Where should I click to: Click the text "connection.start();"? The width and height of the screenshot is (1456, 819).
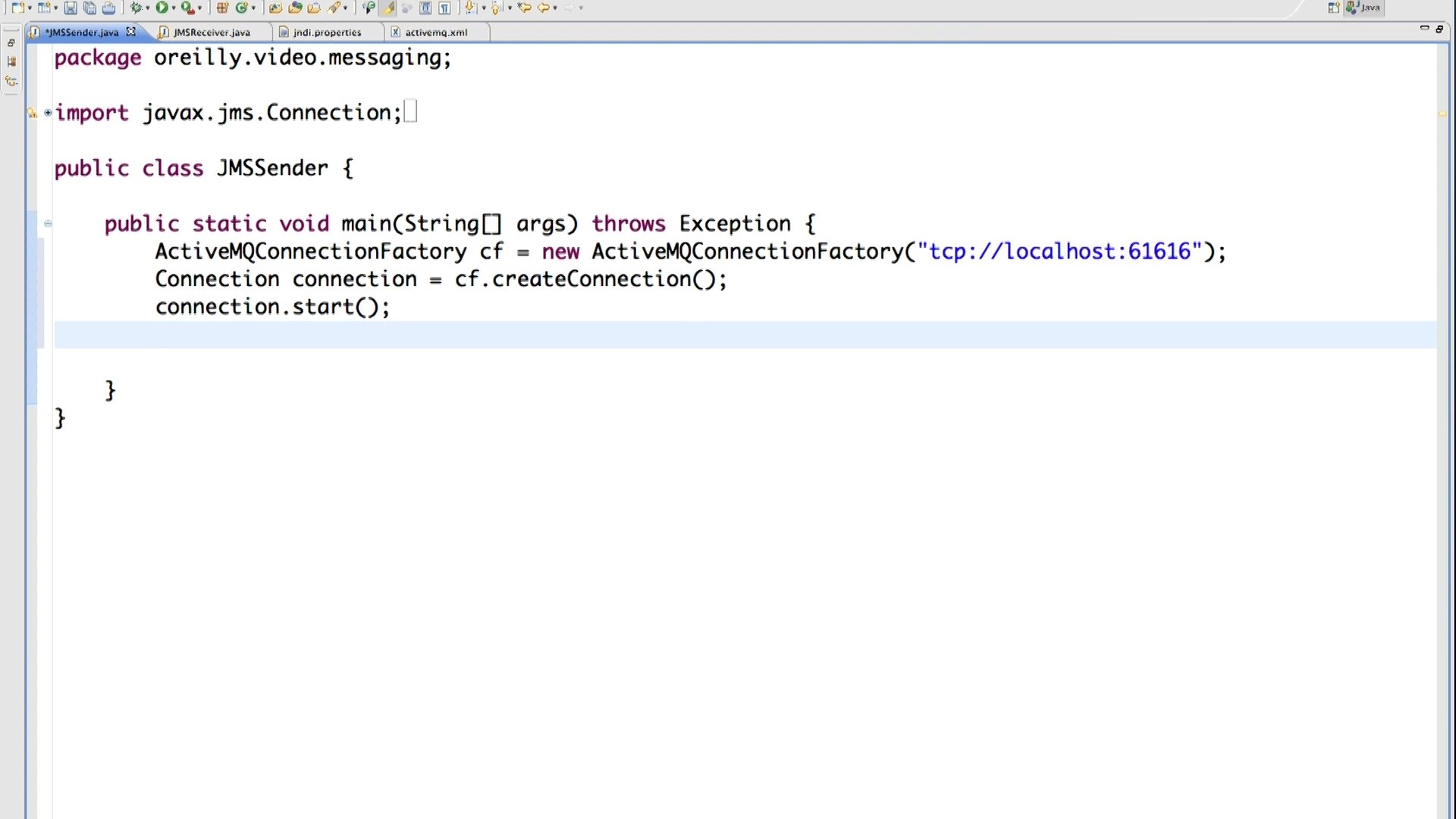[272, 307]
